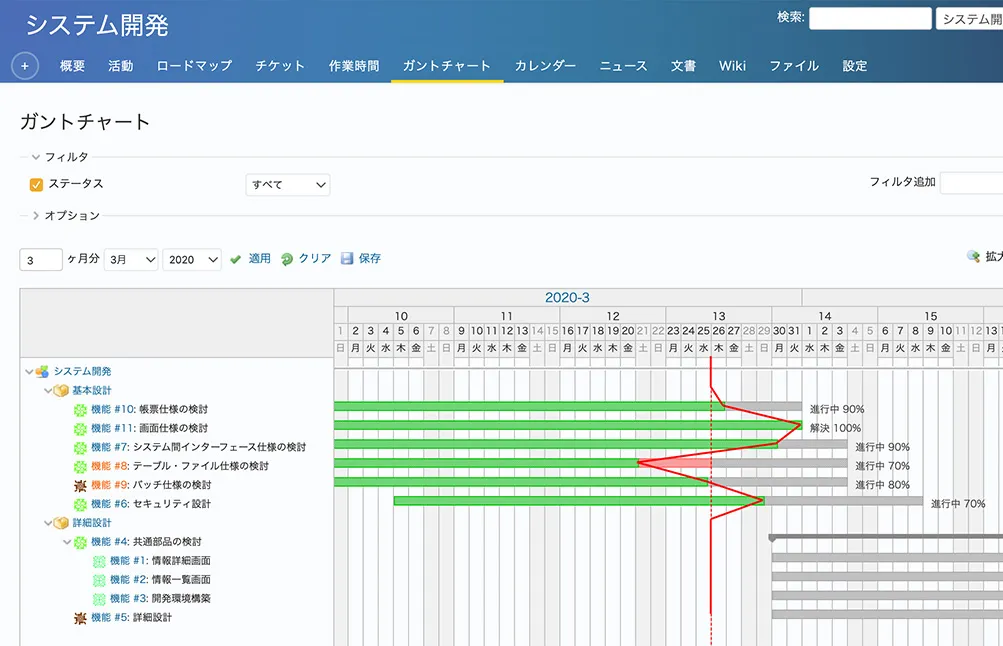Click the bug icon next to 機能 #9

click(80, 485)
